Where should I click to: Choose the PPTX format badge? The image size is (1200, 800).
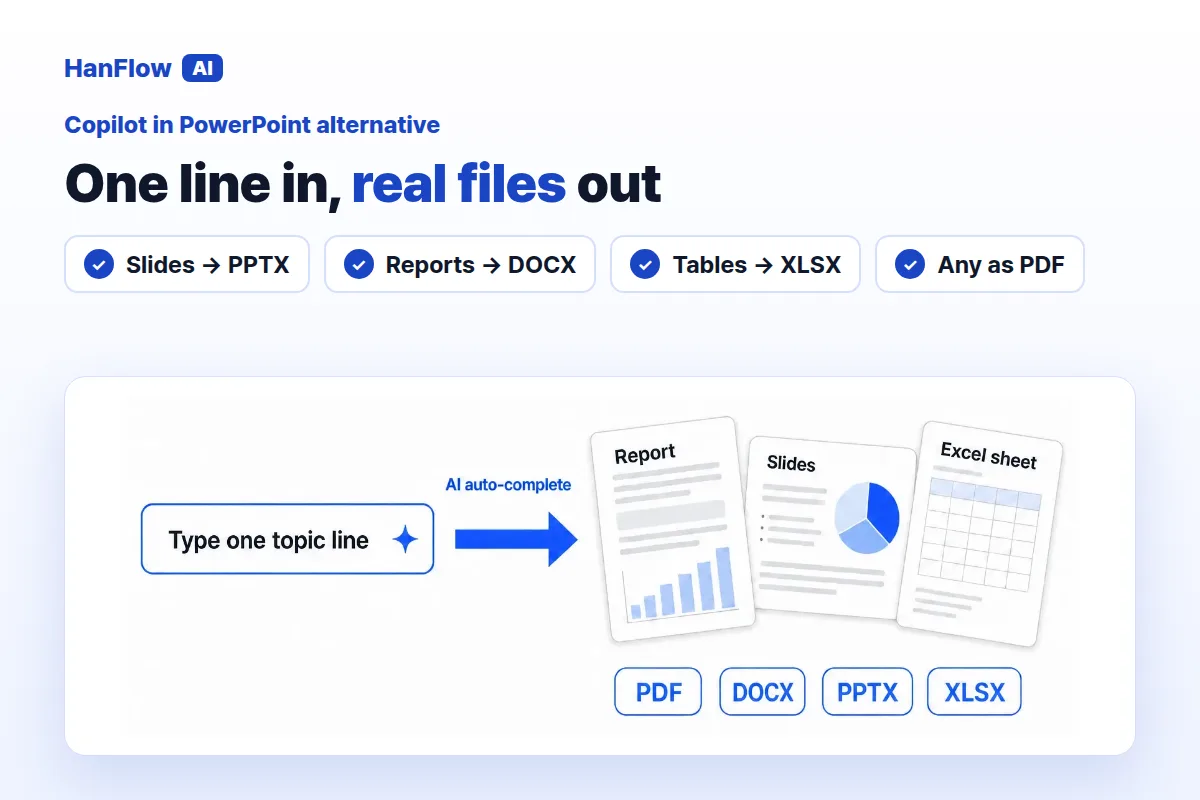tap(867, 692)
